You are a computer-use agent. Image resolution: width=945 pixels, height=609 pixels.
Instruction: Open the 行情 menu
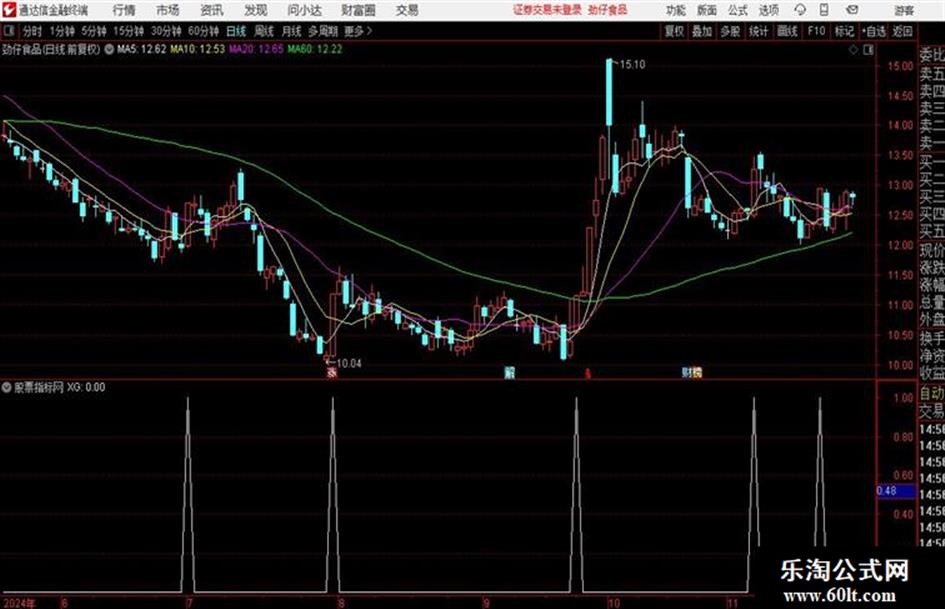pyautogui.click(x=124, y=10)
